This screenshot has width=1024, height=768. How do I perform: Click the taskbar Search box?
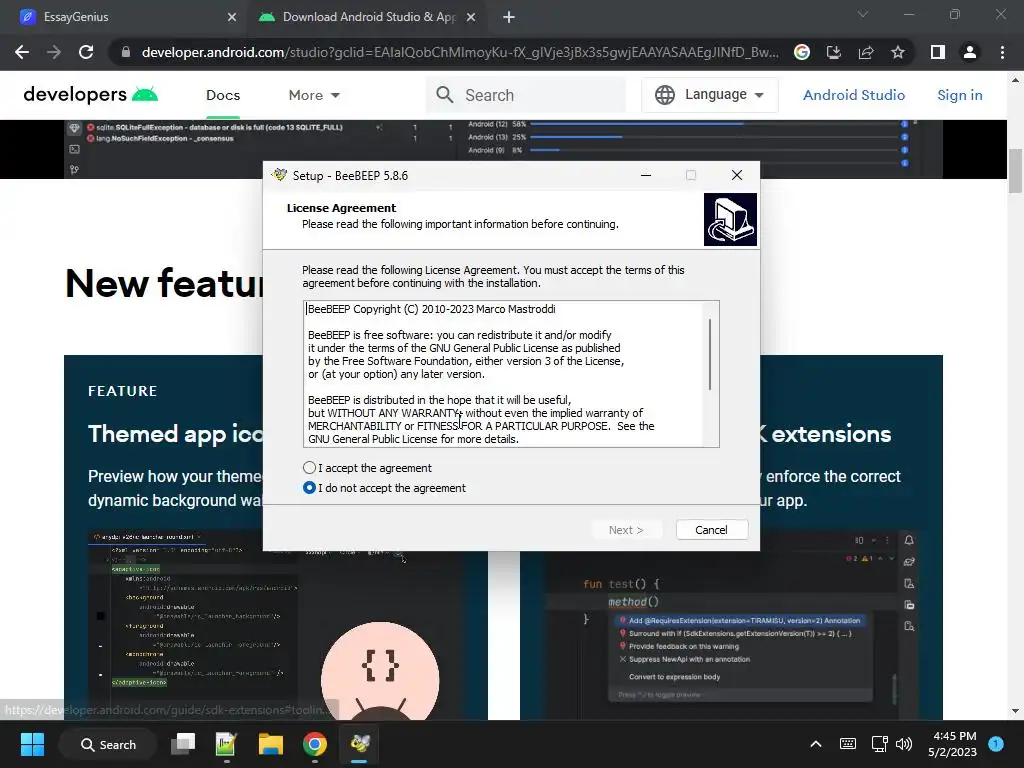click(108, 744)
